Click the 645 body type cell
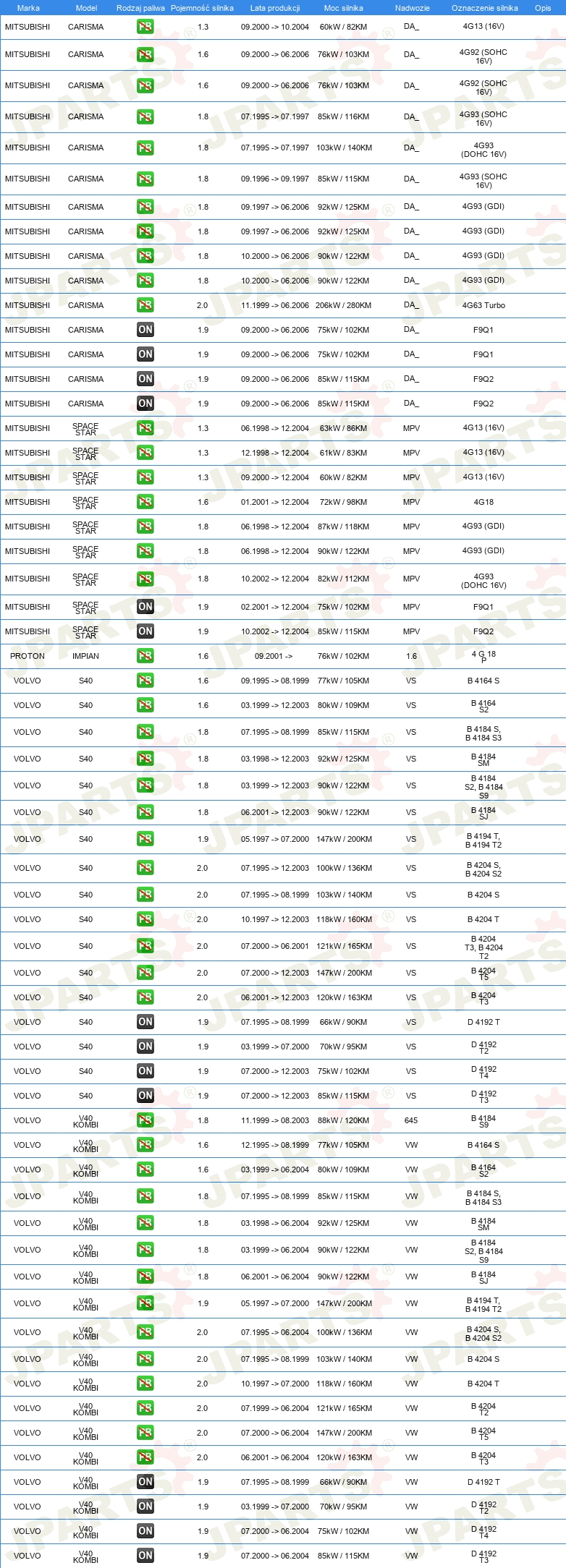The width and height of the screenshot is (566, 1568). click(x=411, y=1120)
